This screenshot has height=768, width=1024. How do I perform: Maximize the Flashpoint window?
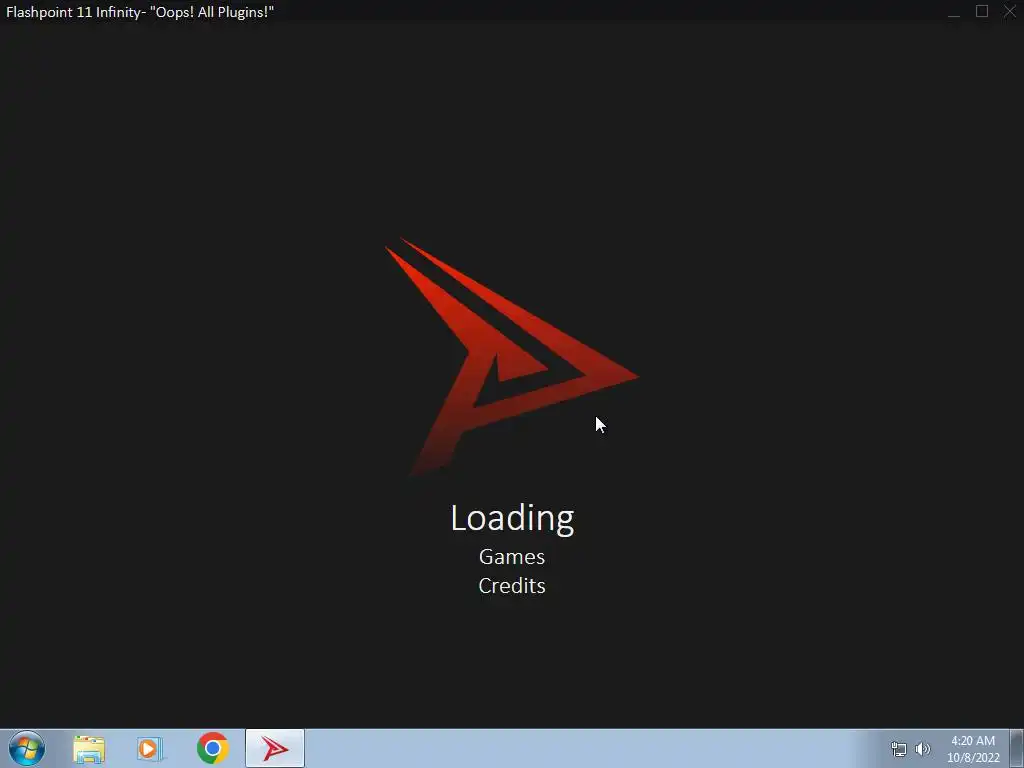coord(982,11)
